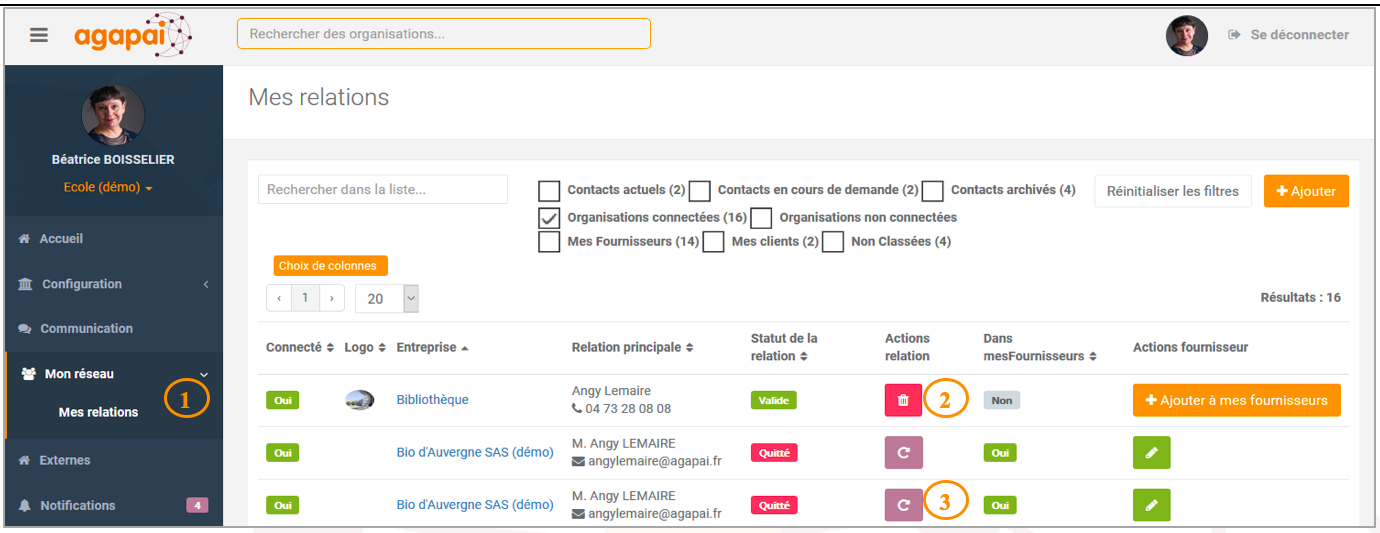Sort by Connecté column arrows
1380x533 pixels.
click(x=330, y=348)
